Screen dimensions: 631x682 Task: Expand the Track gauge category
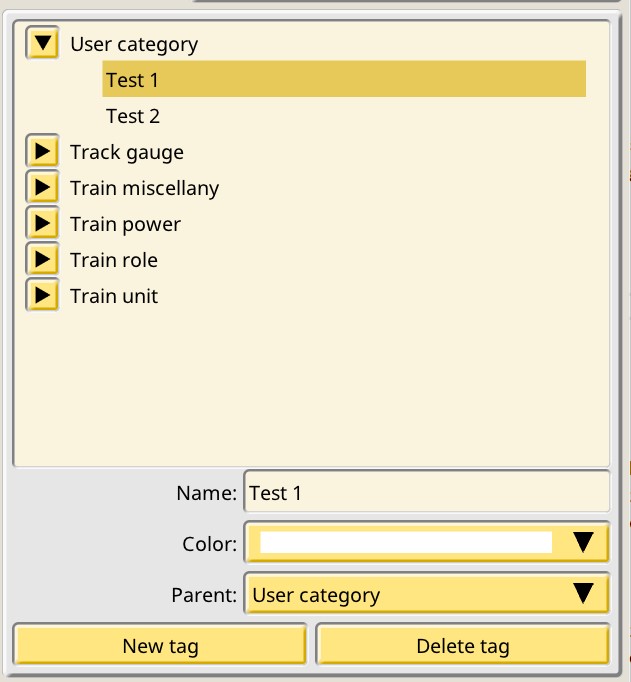[x=42, y=151]
